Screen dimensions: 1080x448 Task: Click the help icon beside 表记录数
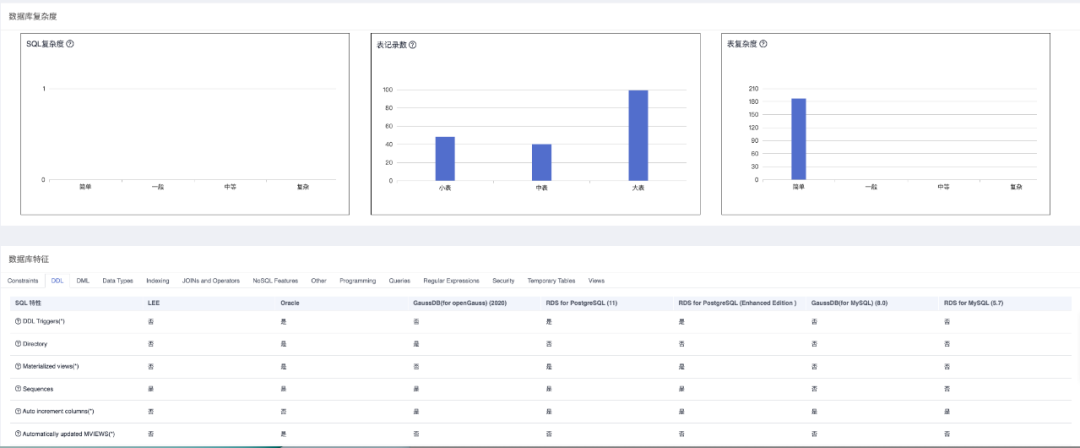413,45
